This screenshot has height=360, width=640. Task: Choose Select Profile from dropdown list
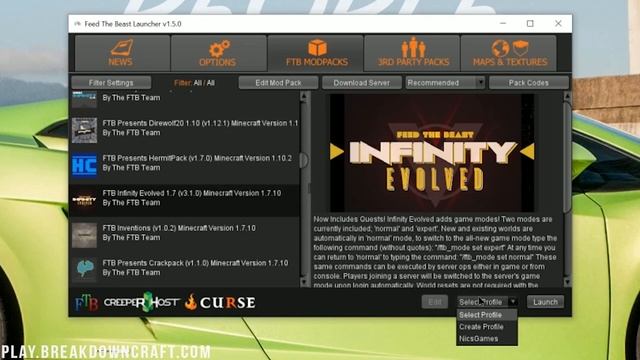click(487, 315)
